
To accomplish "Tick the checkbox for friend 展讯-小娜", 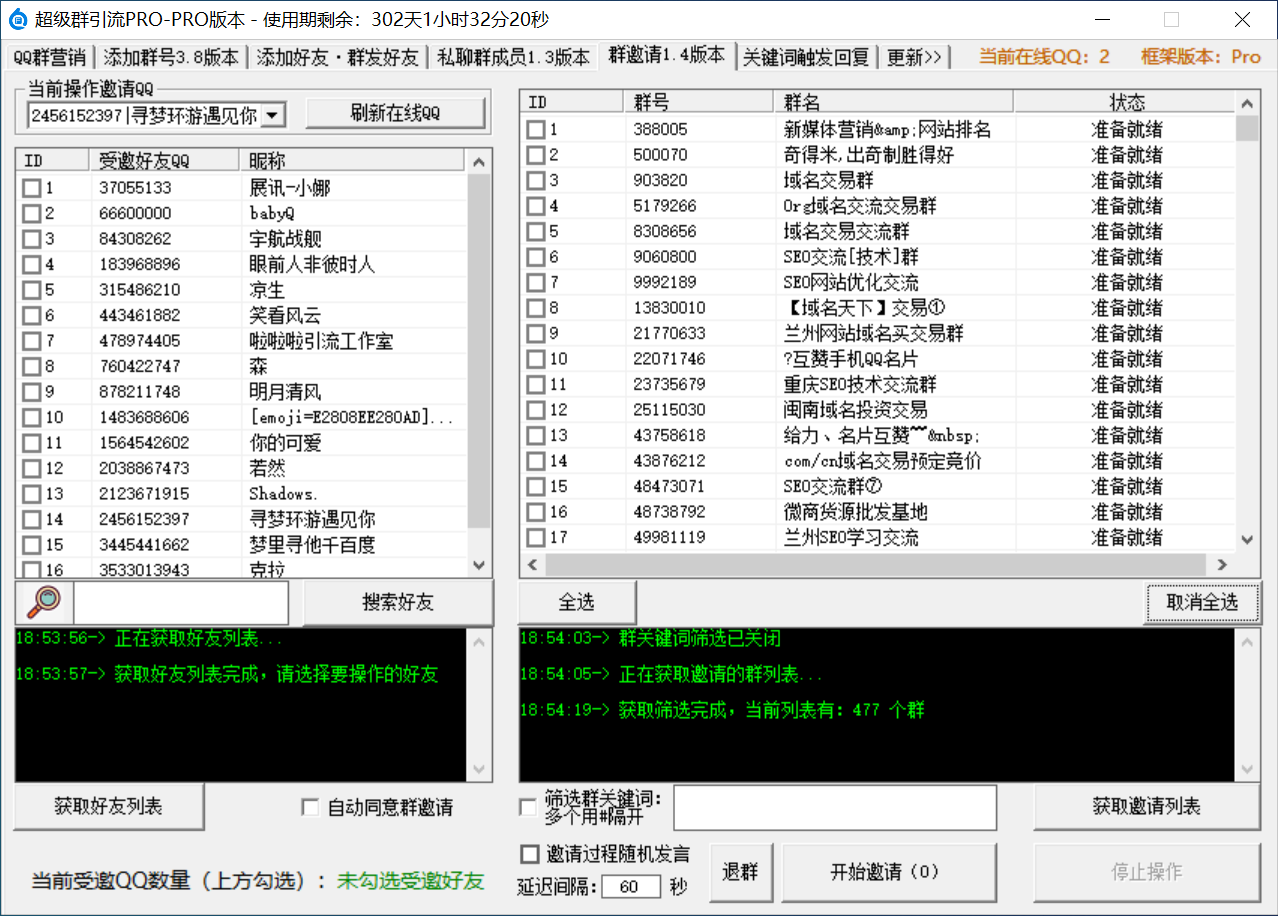I will (x=32, y=188).
